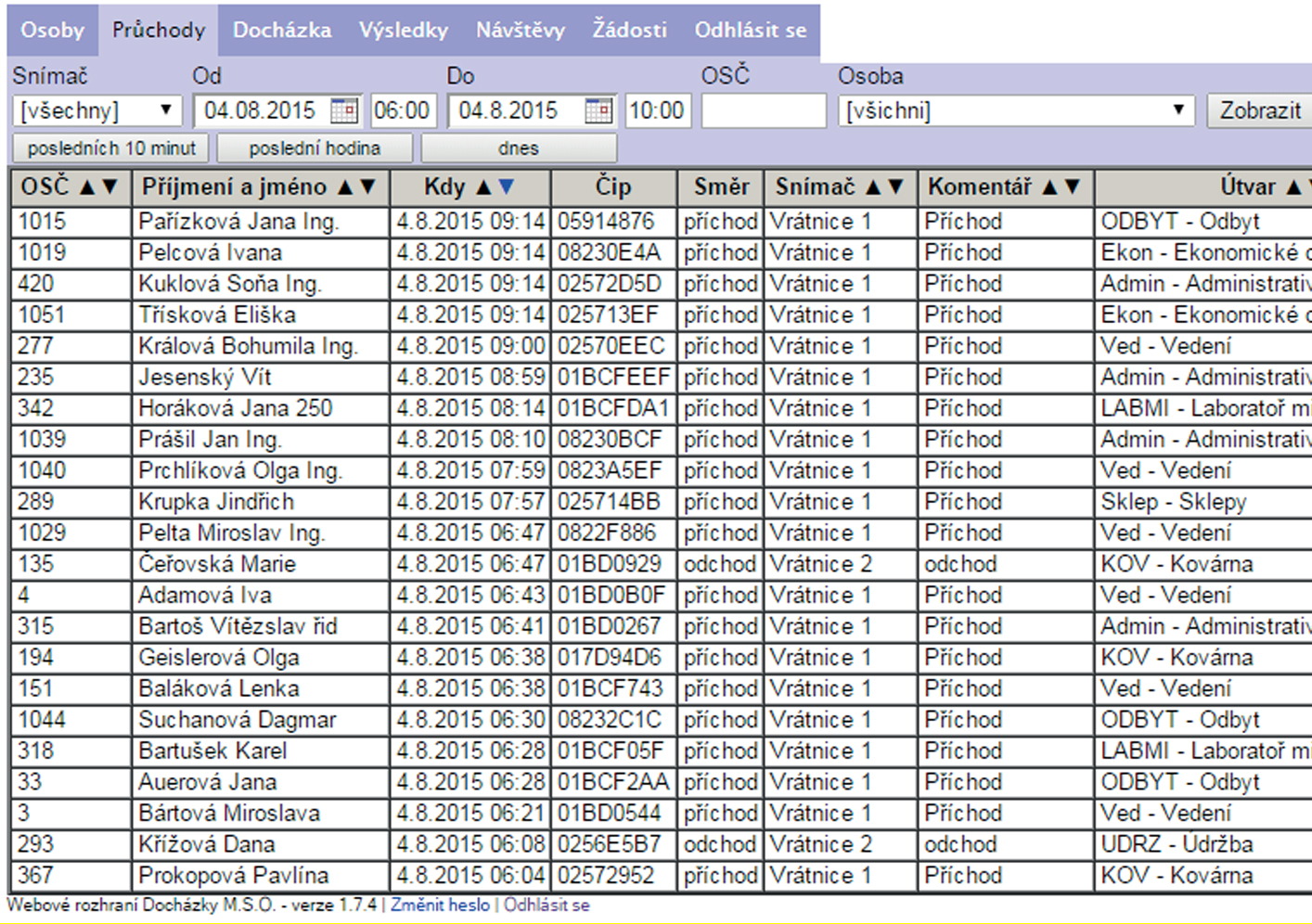Click timestamp 4.8.2015 06:41
This screenshot has height=924, width=1312.
[x=470, y=627]
